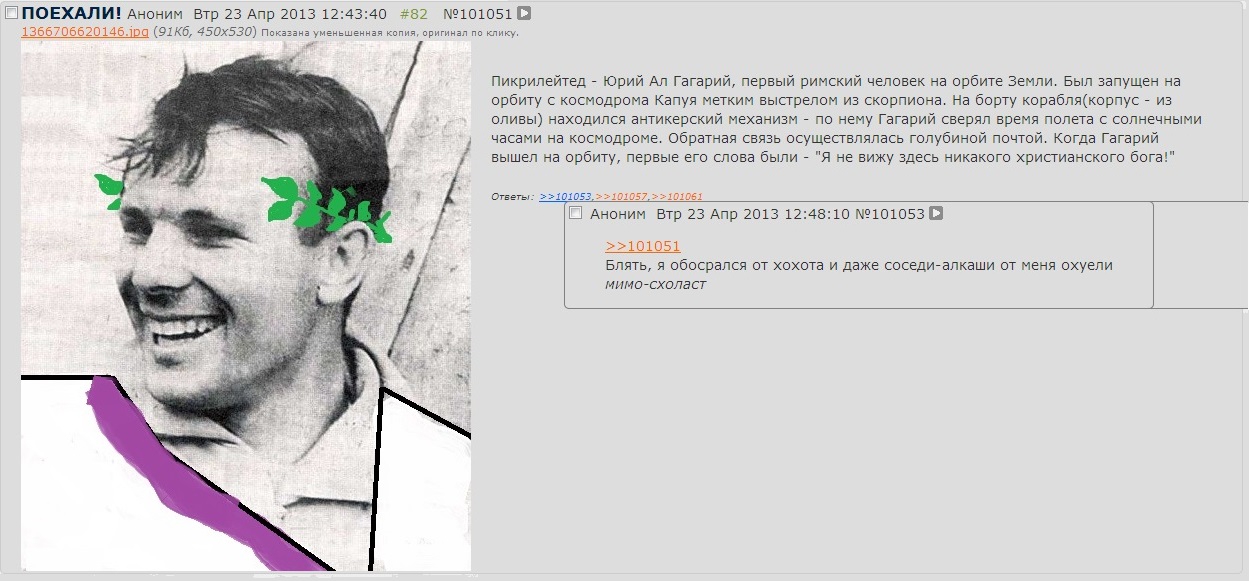1249x581 pixels.
Task: Click the green #82 post counter
Action: (x=414, y=13)
